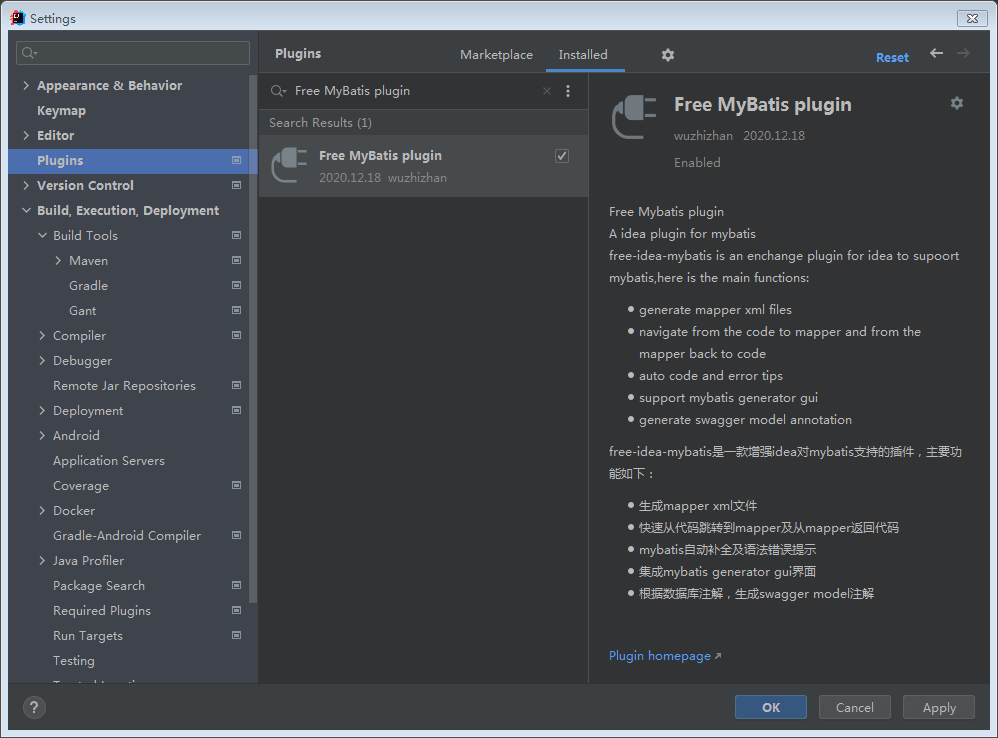998x738 pixels.
Task: Click the Reset link
Action: [x=892, y=57]
